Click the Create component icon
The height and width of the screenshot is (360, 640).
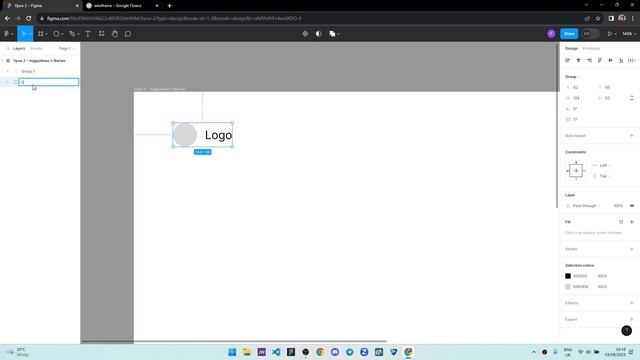[305, 34]
